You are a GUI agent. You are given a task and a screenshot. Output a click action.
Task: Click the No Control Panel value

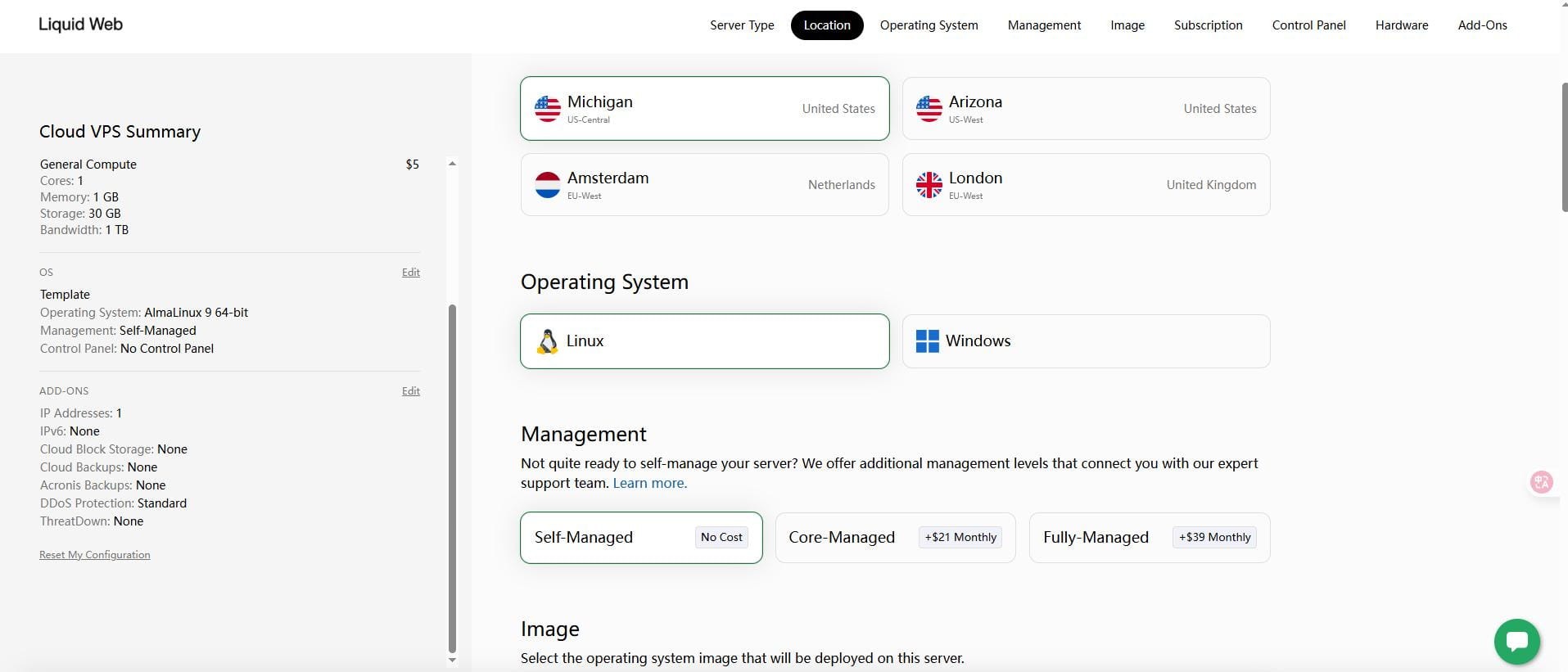tap(167, 349)
